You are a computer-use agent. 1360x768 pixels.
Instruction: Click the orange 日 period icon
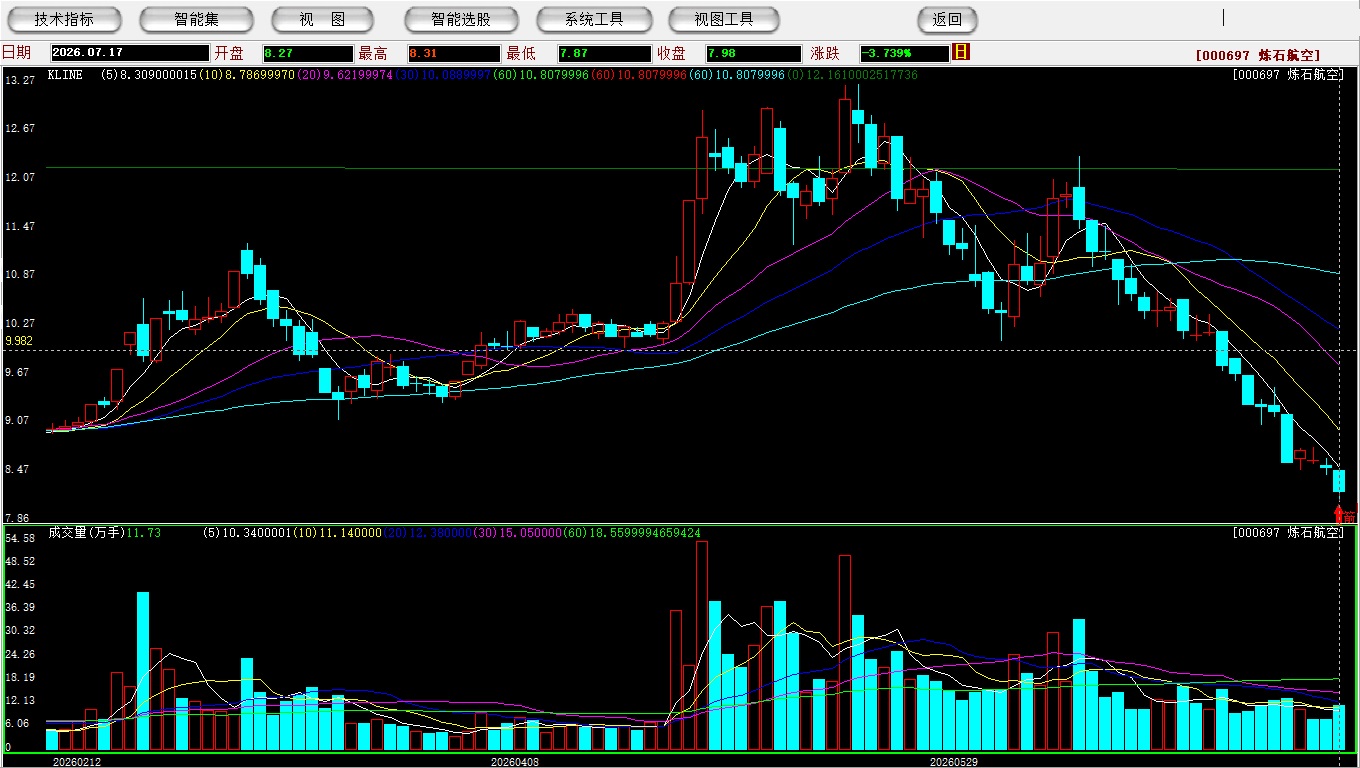961,52
